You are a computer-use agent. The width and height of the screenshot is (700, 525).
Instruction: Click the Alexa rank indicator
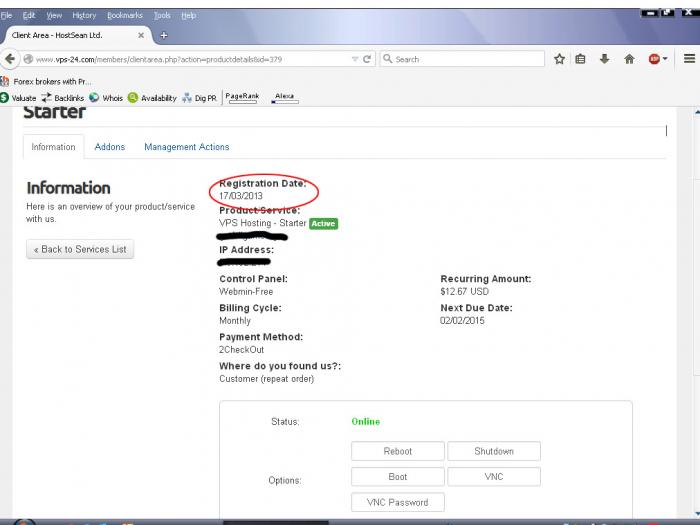(285, 98)
